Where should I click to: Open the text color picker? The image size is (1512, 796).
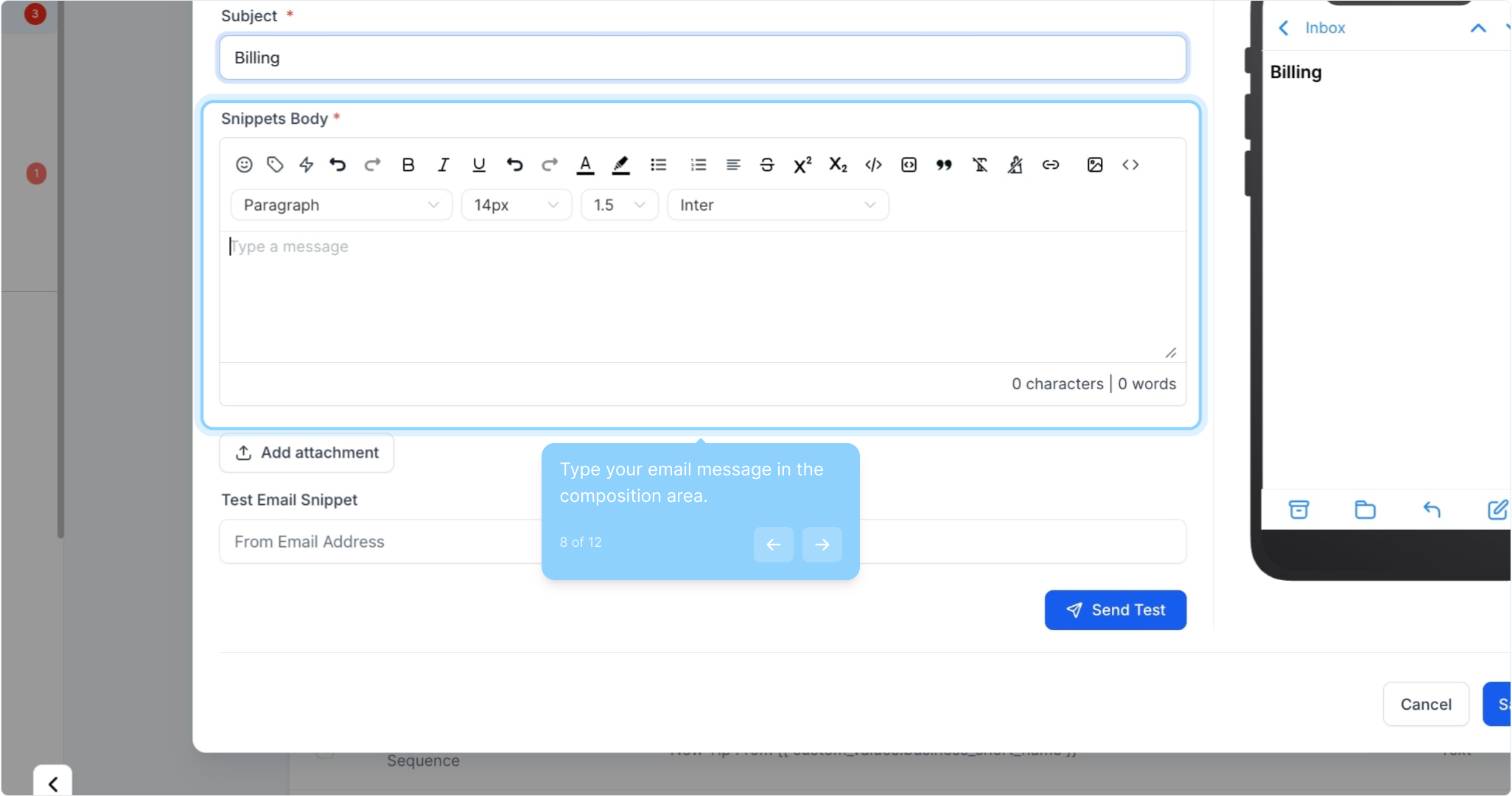tap(585, 164)
